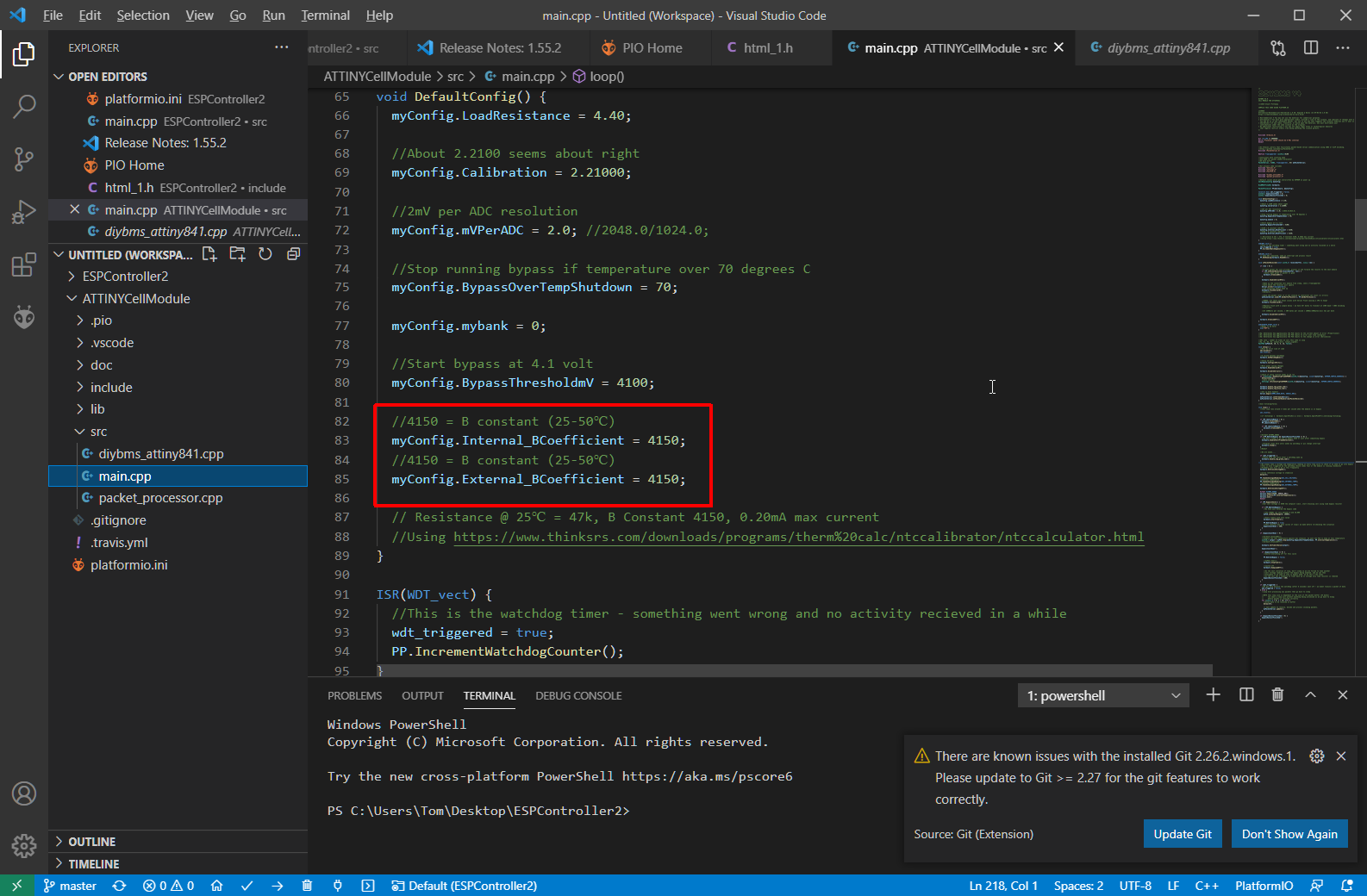The image size is (1367, 896).
Task: Expand the OUTLINE section
Action: tap(91, 842)
